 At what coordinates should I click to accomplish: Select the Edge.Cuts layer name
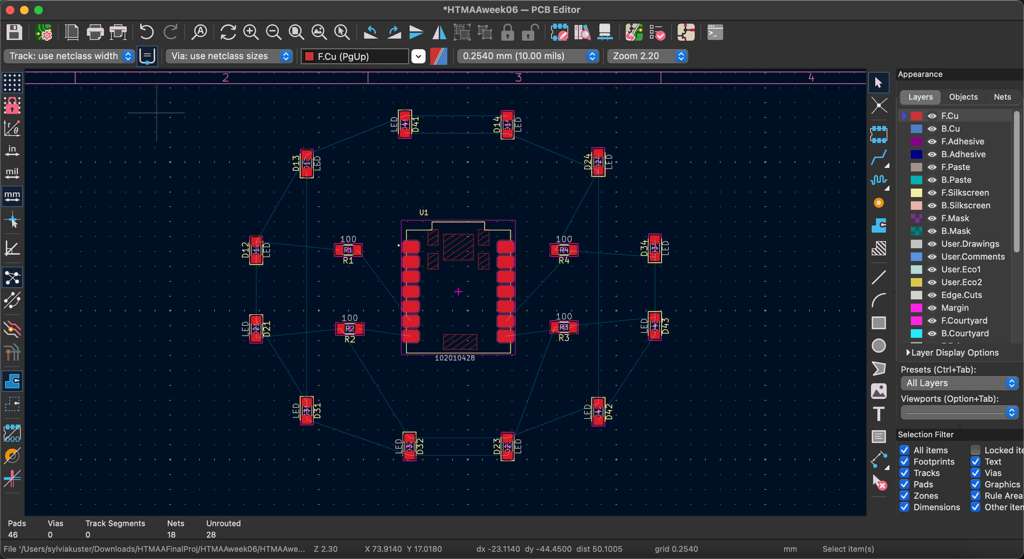pyautogui.click(x=961, y=295)
